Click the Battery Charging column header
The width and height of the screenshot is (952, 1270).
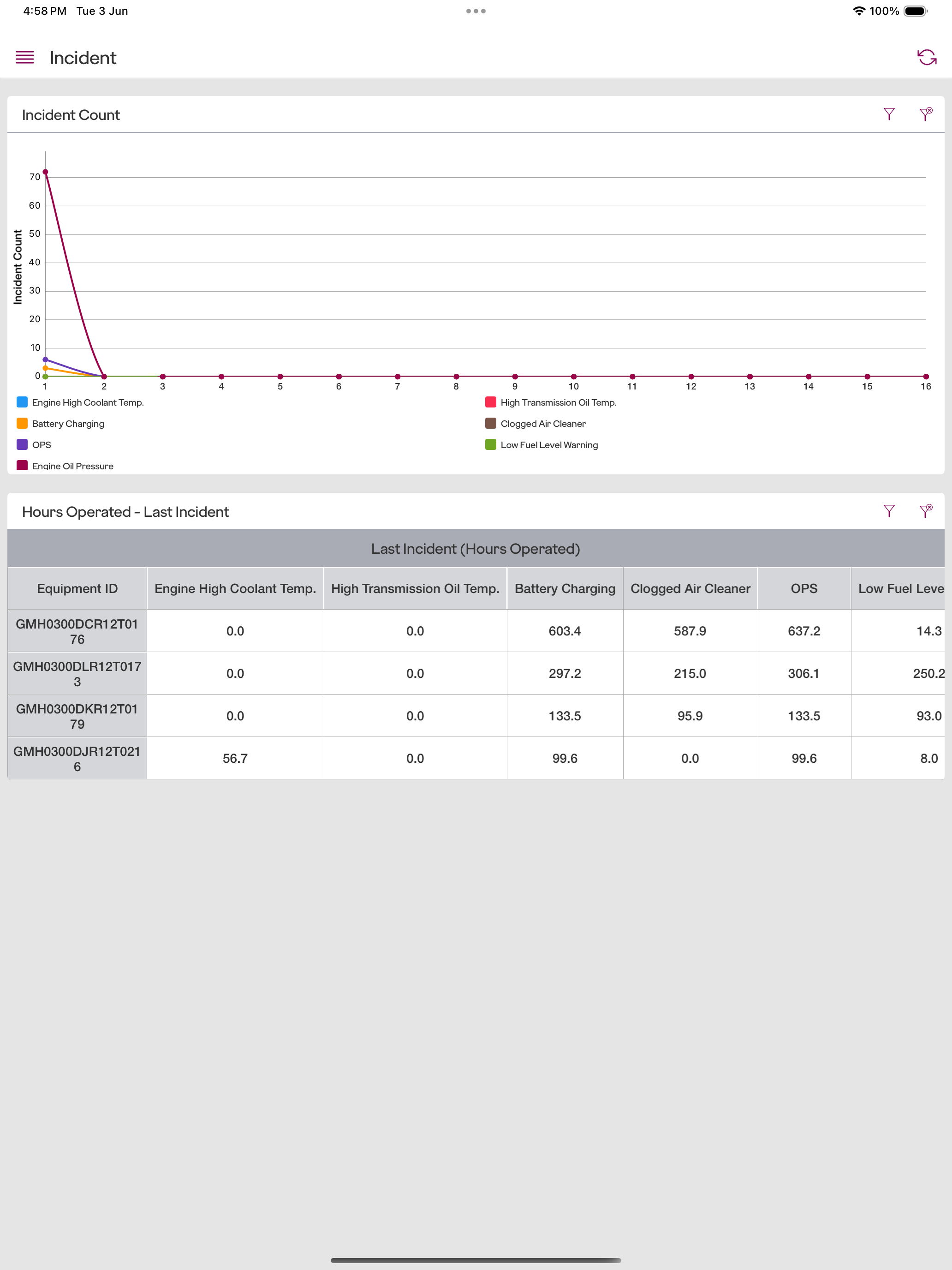(565, 588)
